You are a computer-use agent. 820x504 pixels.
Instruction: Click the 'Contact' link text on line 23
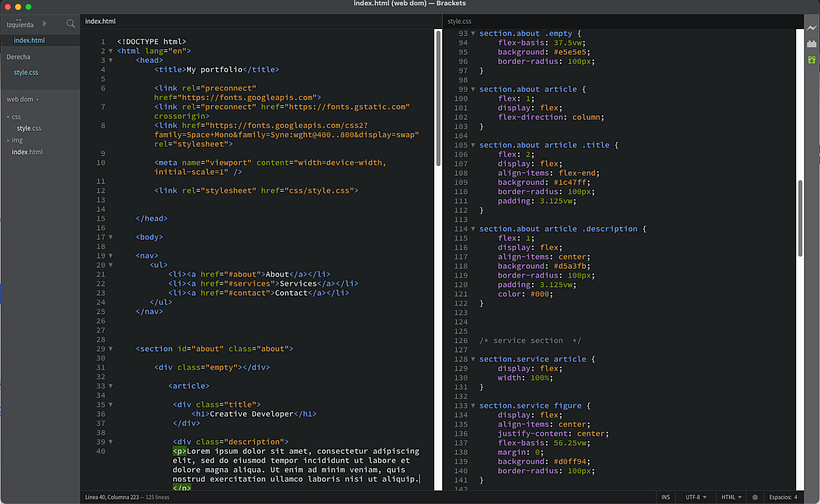click(x=291, y=293)
